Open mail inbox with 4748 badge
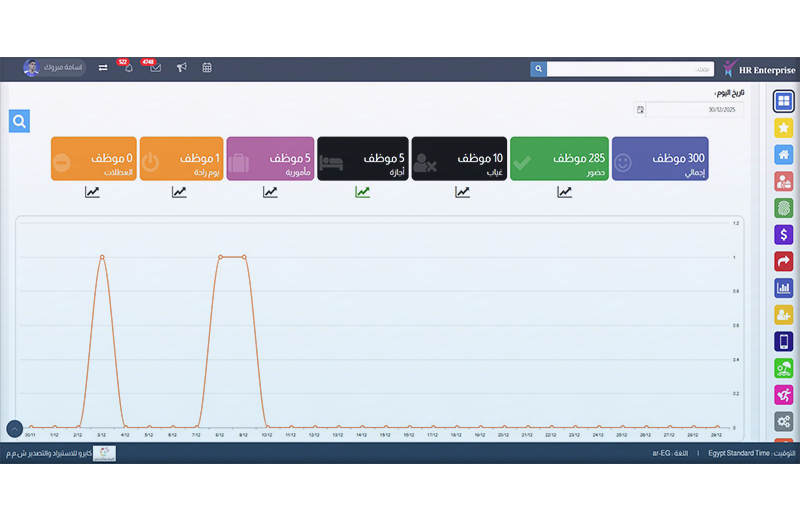This screenshot has height=520, width=800. point(155,68)
